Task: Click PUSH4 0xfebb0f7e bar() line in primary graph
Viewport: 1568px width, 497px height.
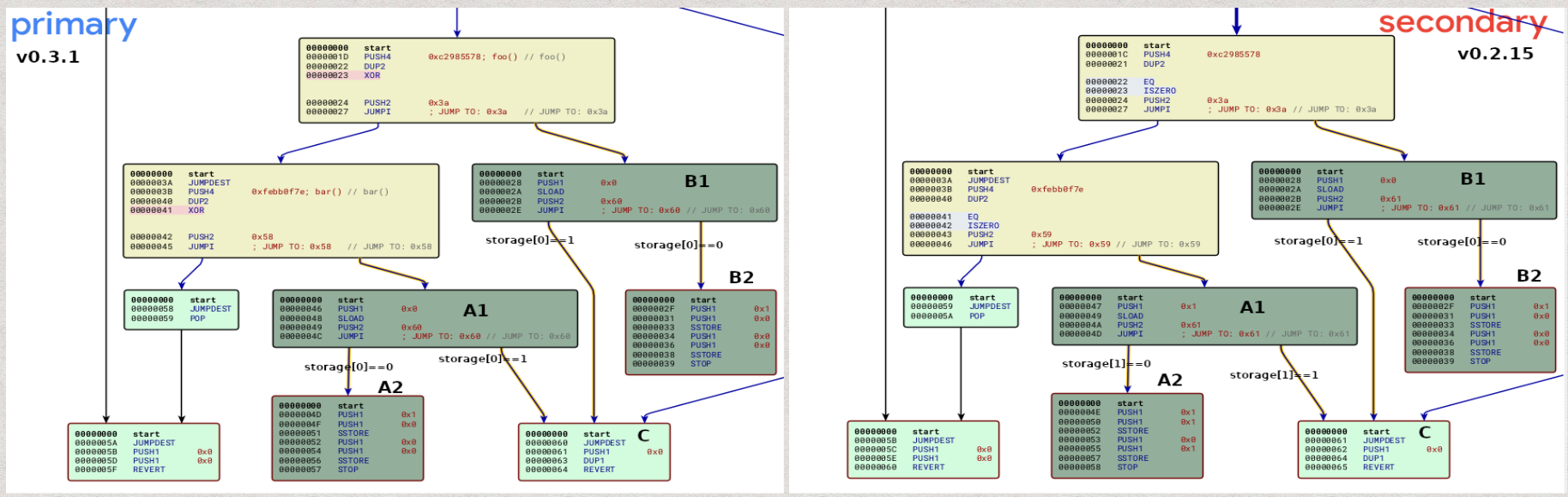Action: (259, 192)
